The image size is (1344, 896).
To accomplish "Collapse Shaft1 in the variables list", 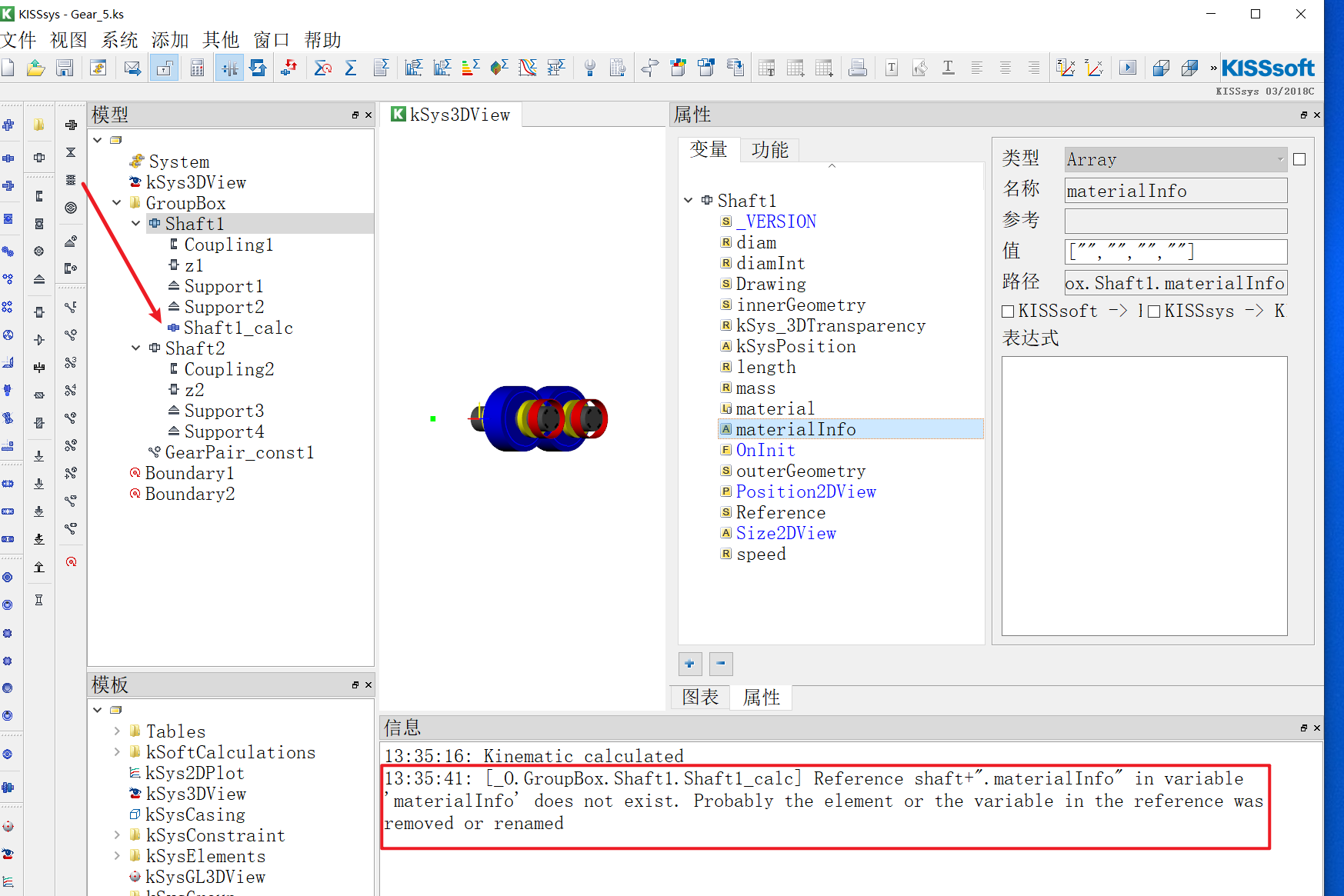I will click(x=689, y=201).
